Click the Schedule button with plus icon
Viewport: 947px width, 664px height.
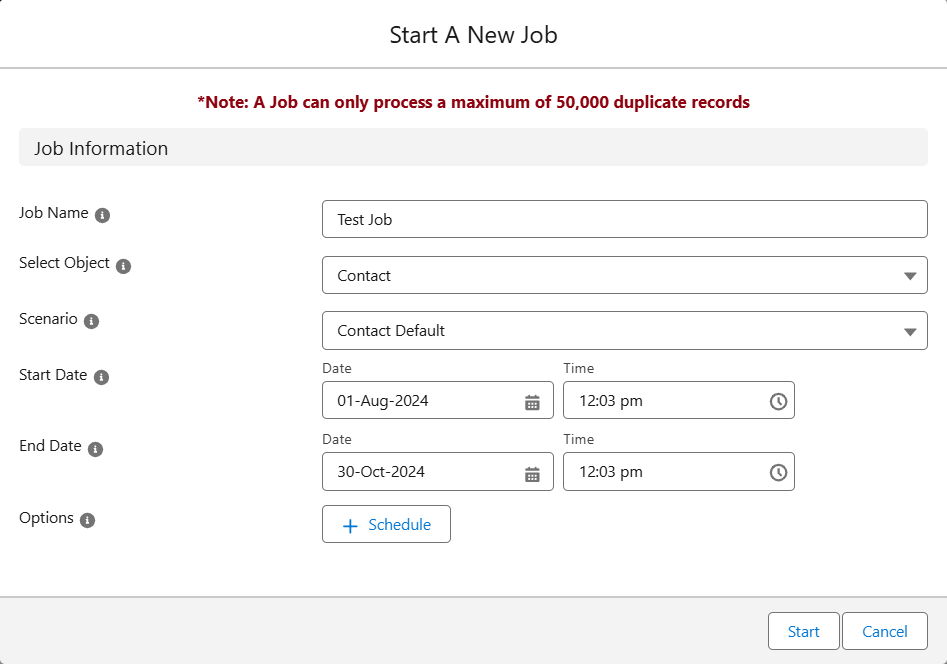(x=387, y=524)
